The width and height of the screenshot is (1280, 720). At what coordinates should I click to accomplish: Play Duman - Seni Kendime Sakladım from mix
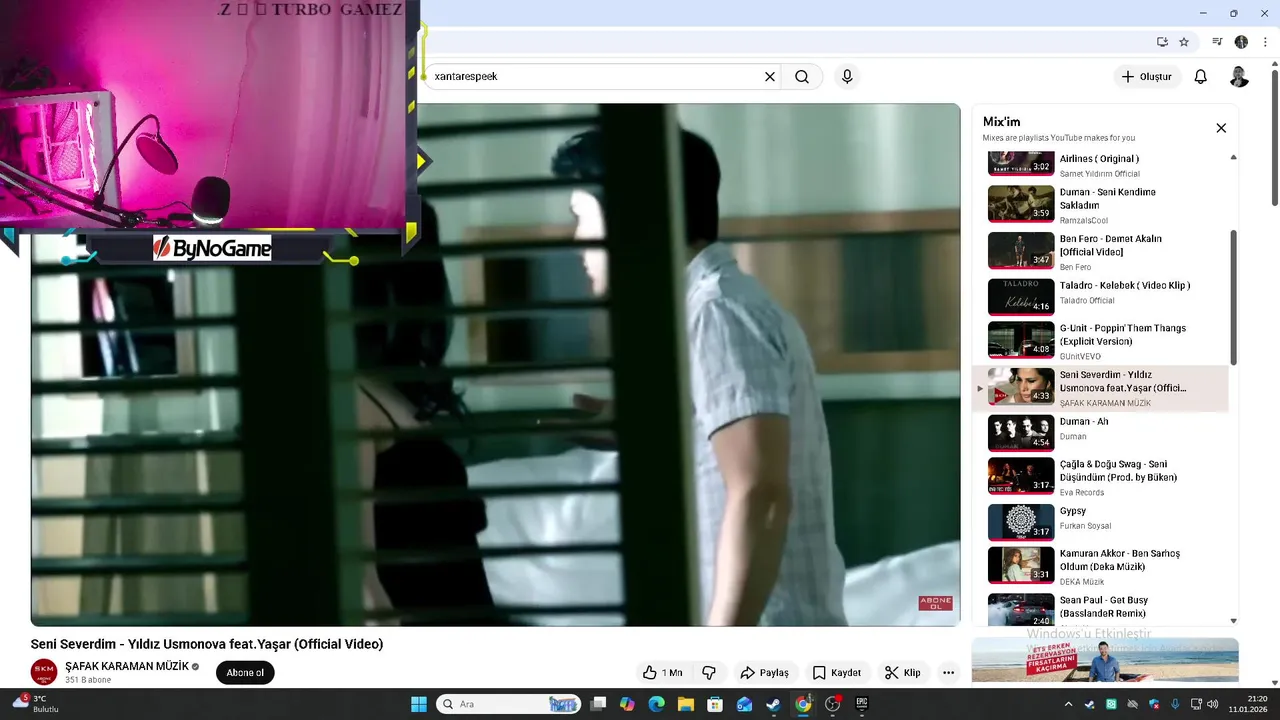click(1102, 204)
